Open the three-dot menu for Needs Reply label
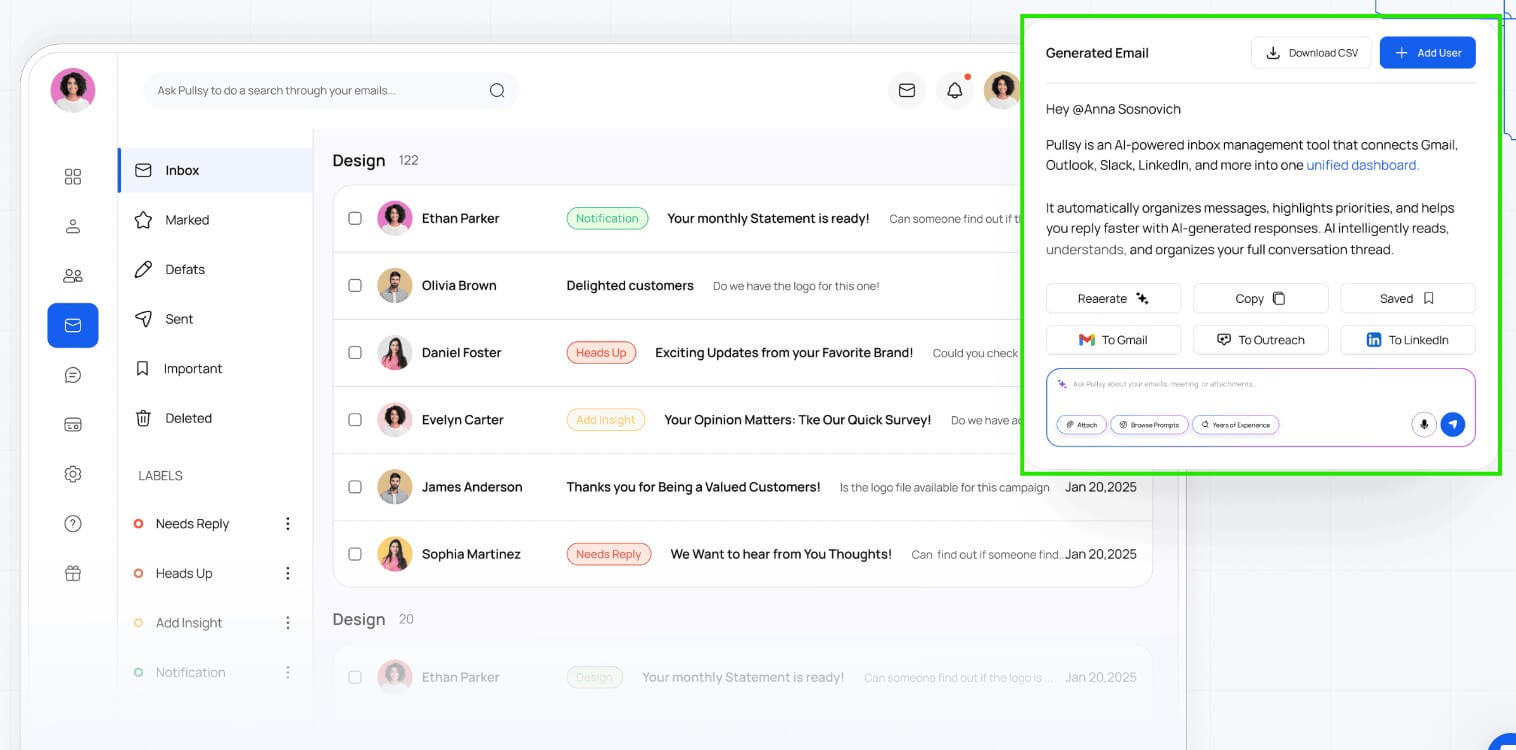The image size is (1516, 750). (x=288, y=523)
